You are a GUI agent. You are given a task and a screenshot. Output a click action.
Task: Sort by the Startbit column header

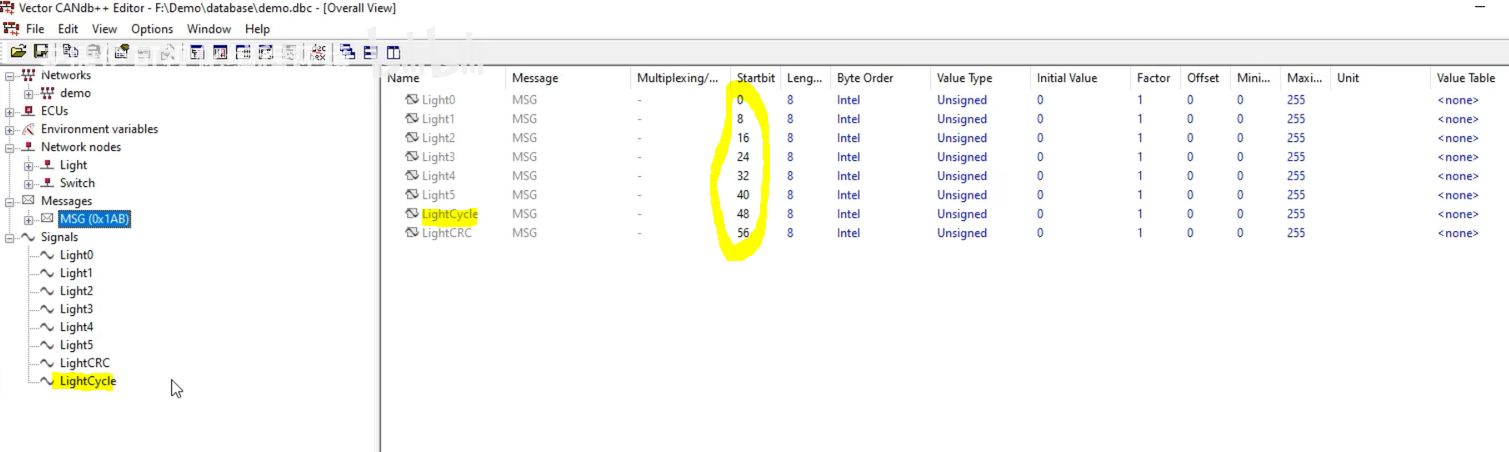(x=756, y=78)
